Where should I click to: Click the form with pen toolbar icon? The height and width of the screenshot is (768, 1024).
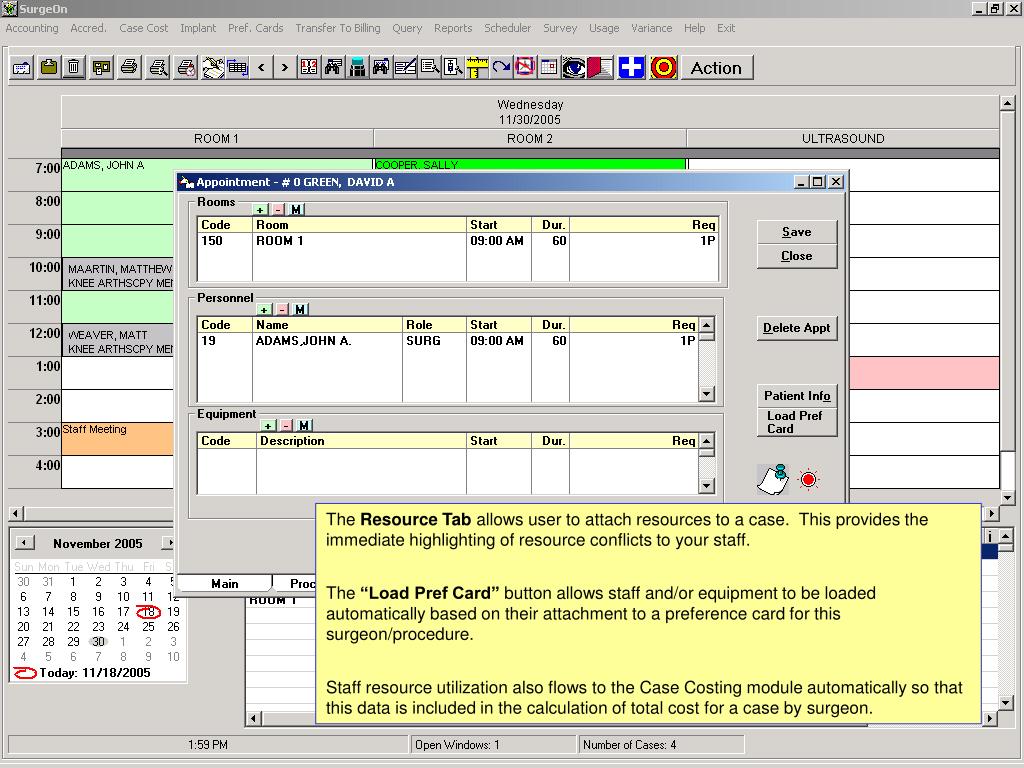(x=406, y=67)
